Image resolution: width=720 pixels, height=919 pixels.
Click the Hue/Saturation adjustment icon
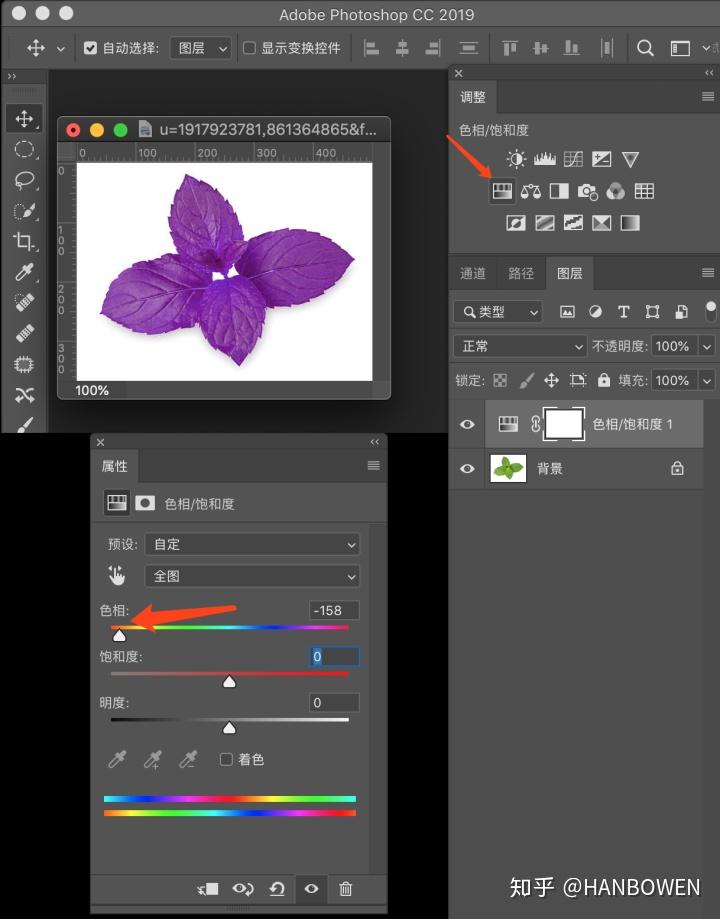502,191
